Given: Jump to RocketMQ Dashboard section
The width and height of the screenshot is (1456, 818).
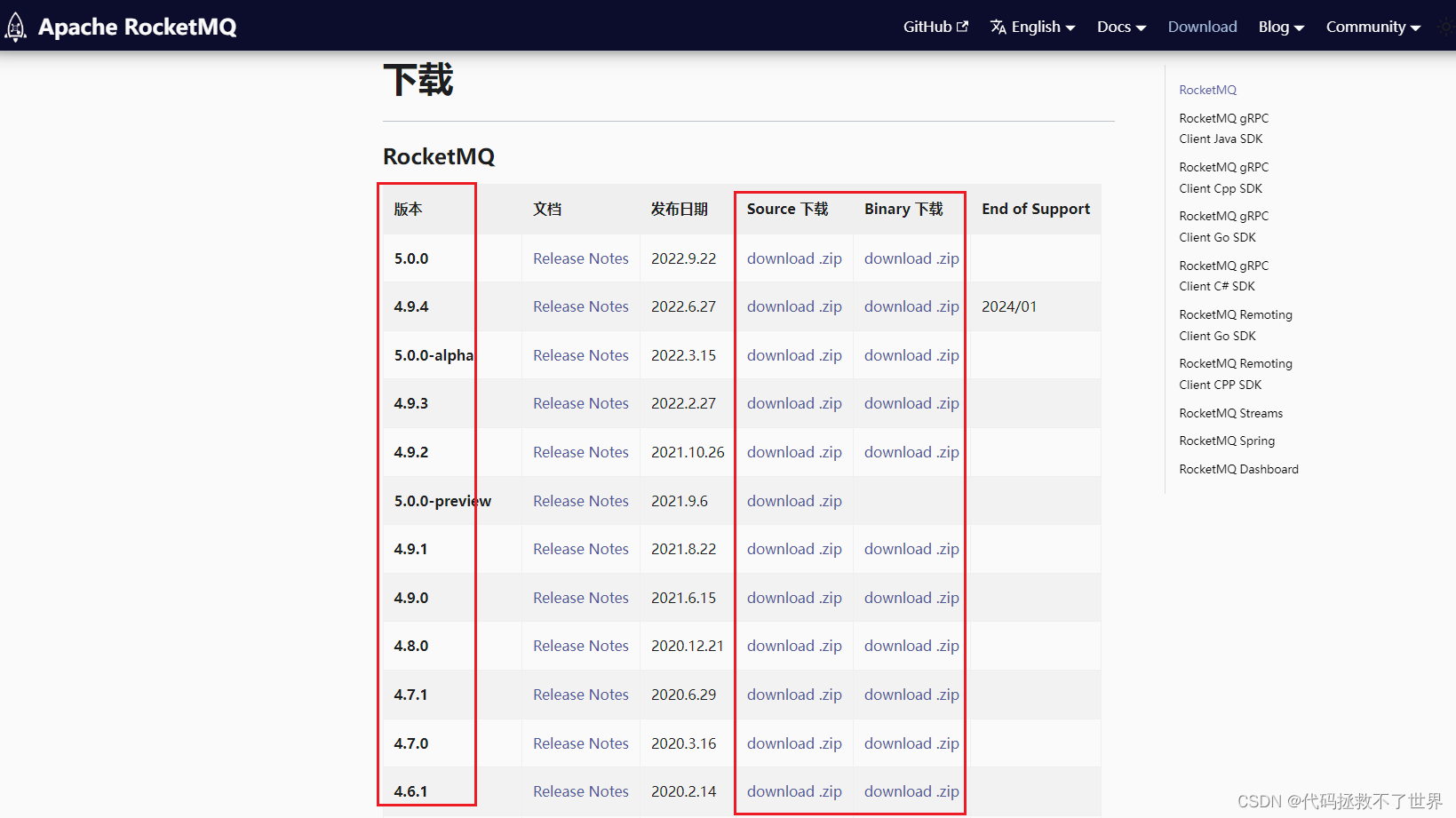Looking at the screenshot, I should [1238, 469].
